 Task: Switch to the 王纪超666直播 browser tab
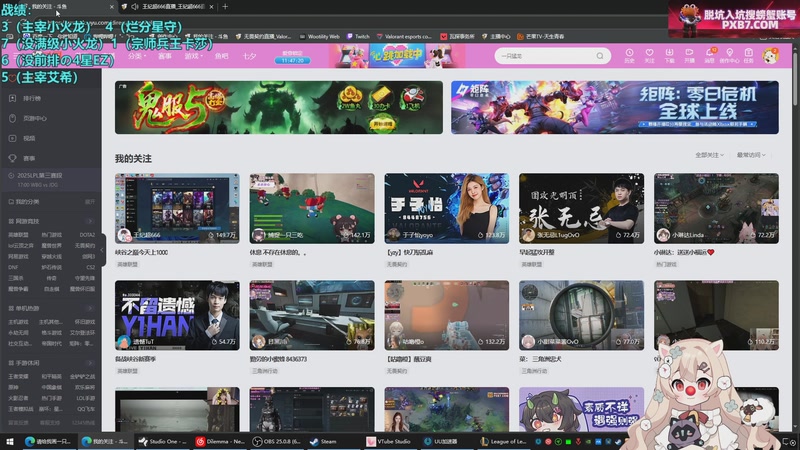[x=168, y=7]
